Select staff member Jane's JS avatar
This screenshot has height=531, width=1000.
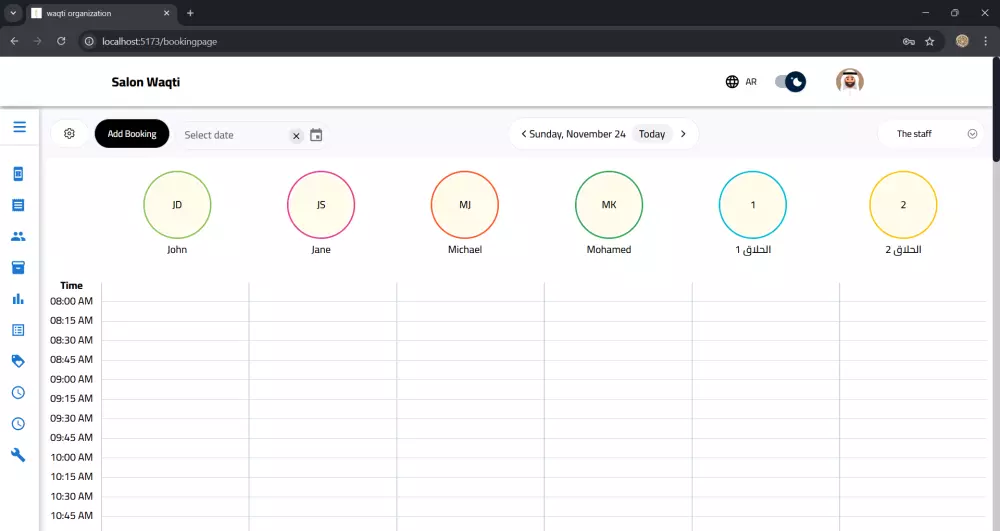[x=321, y=205]
